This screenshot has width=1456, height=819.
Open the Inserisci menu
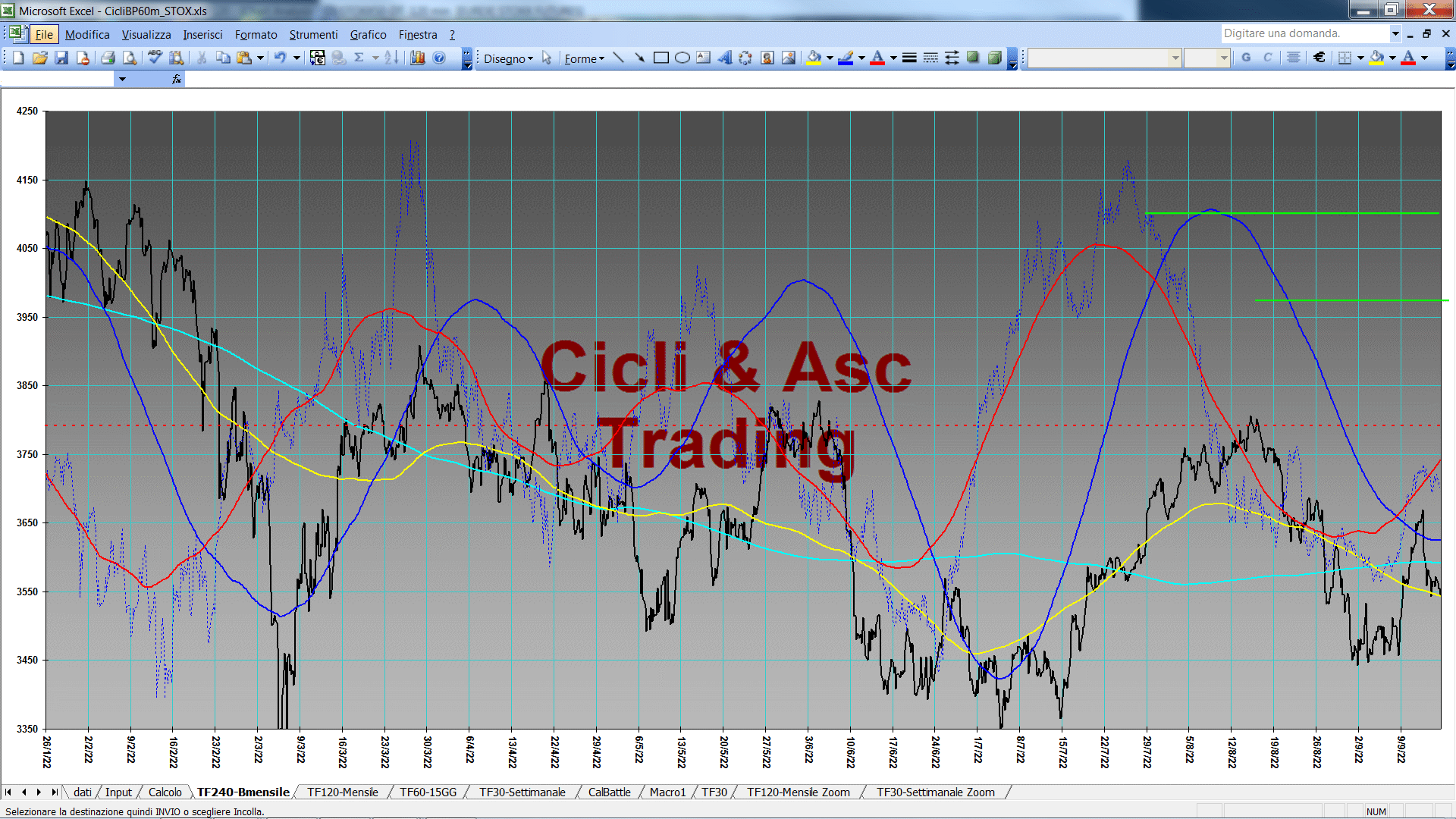[202, 35]
